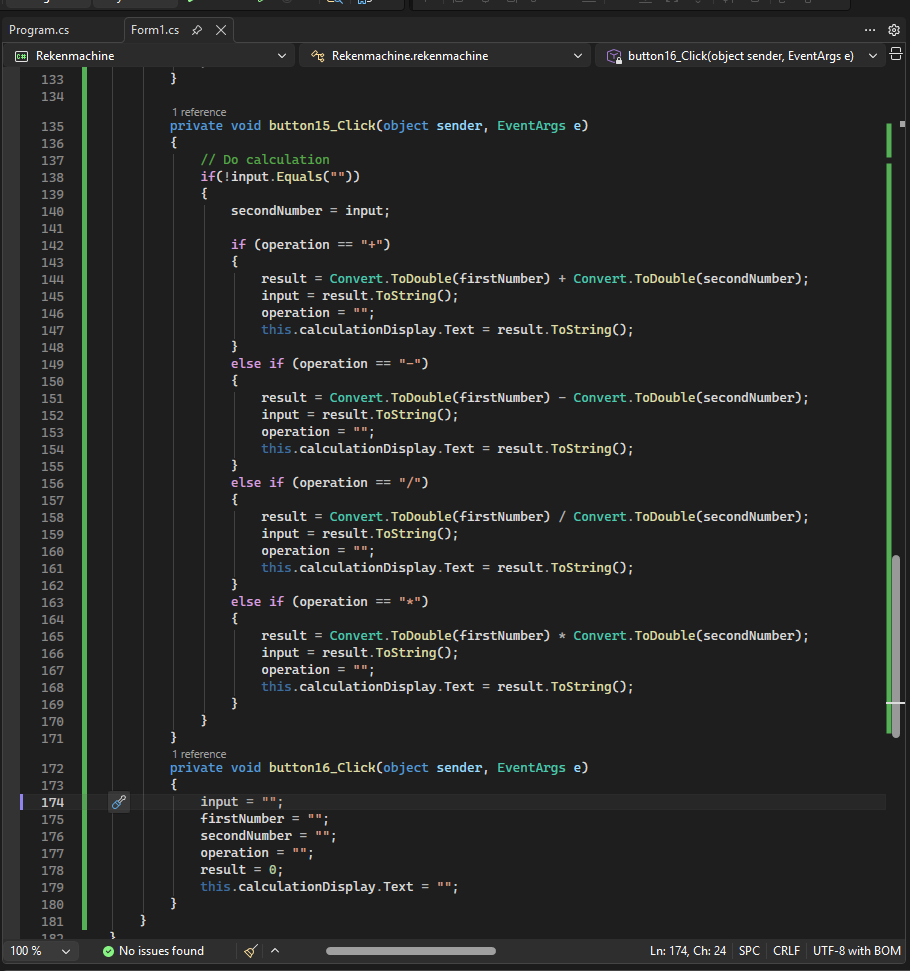Click 'if(!input.Equals(""))' on line 138
The width and height of the screenshot is (910, 971).
pyautogui.click(x=280, y=176)
